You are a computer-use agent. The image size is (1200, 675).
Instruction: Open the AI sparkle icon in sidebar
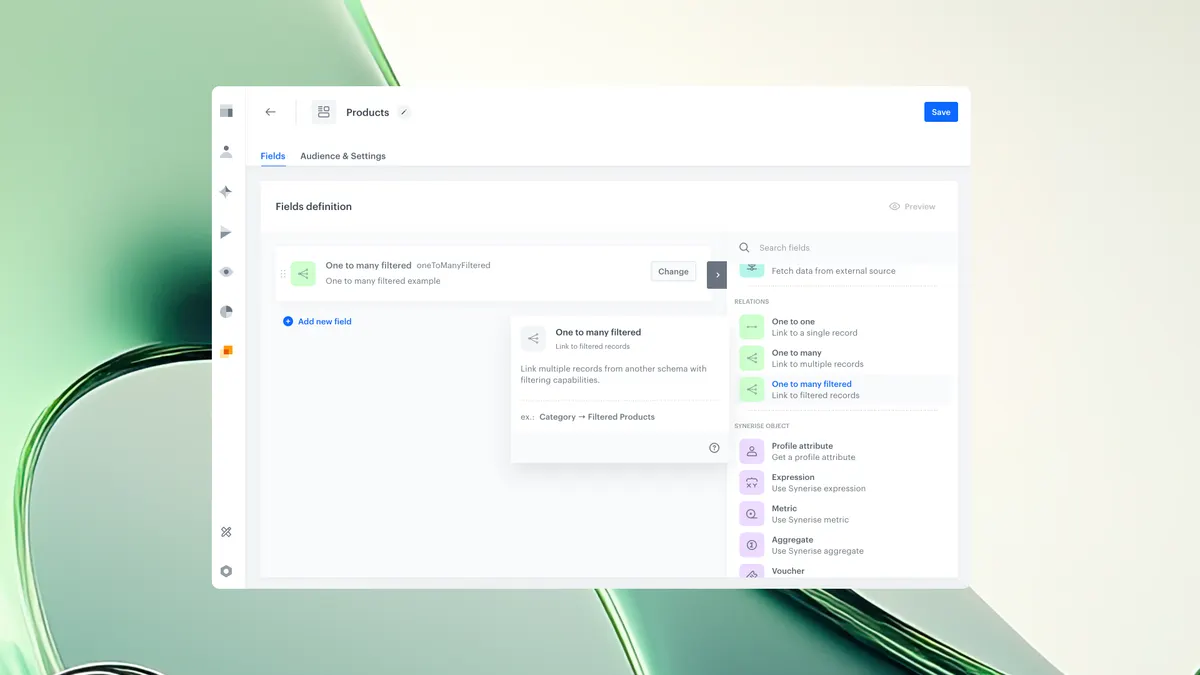[226, 192]
